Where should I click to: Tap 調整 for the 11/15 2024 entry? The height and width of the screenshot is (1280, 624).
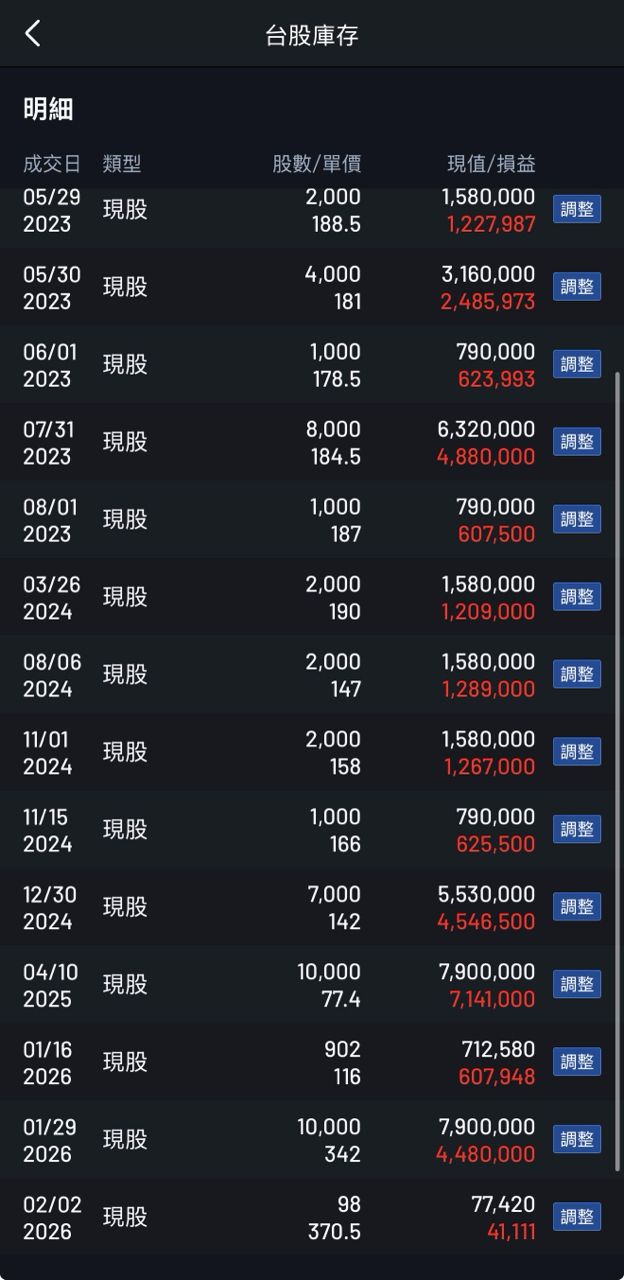[x=577, y=830]
